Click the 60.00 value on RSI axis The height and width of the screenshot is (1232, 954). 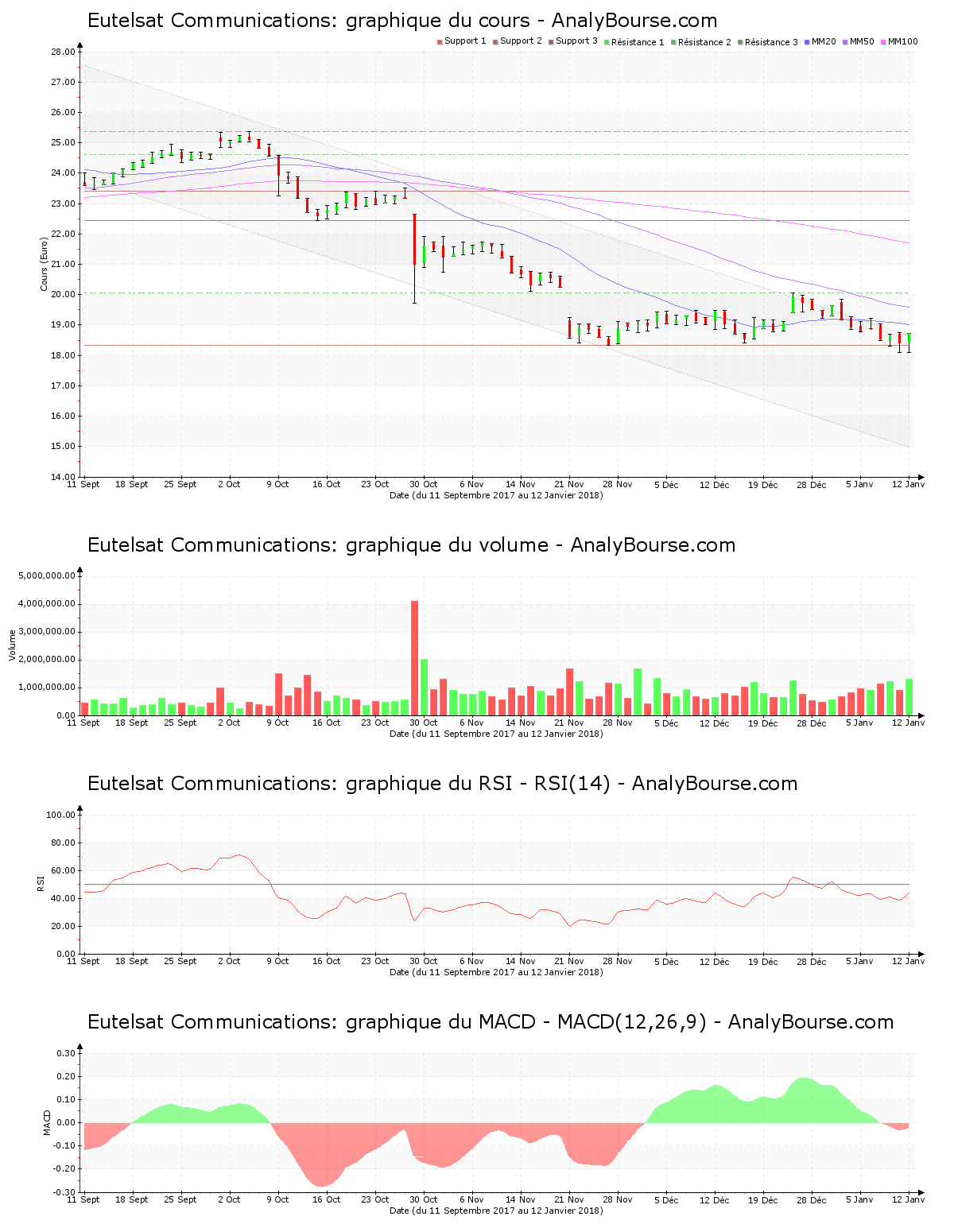pos(63,870)
